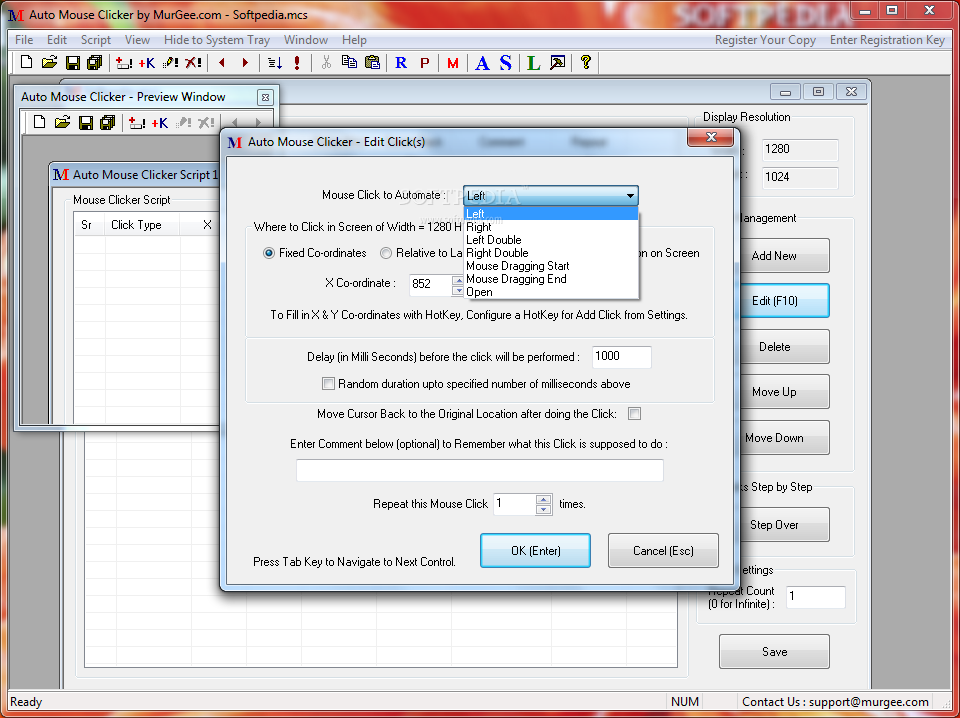Enable Random duration checkbox
The width and height of the screenshot is (960, 718).
point(329,384)
